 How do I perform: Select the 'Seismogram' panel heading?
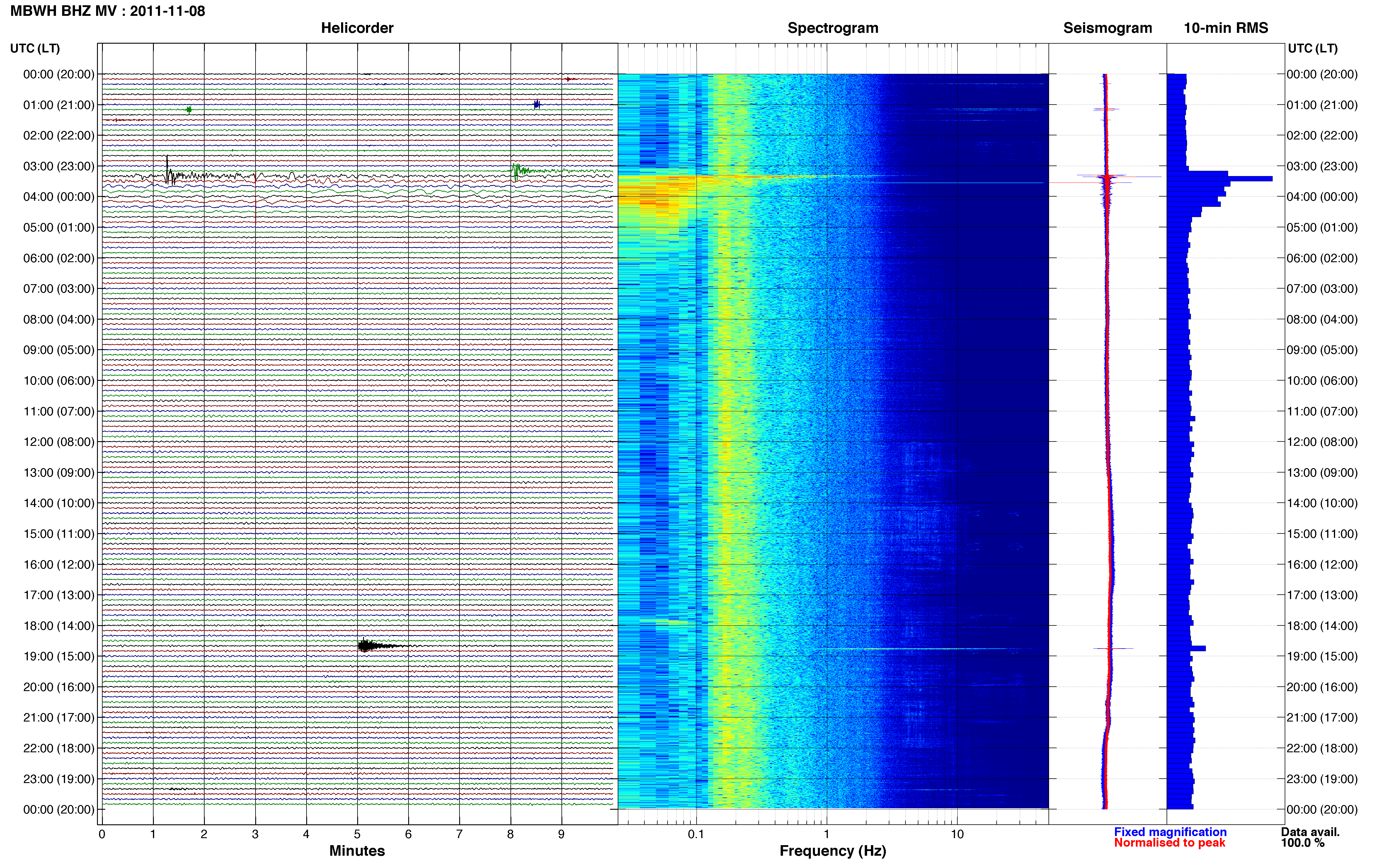point(1107,28)
